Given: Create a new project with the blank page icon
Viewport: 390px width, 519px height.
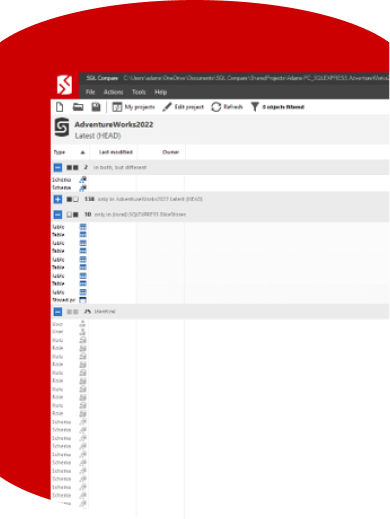Looking at the screenshot, I should [x=59, y=107].
